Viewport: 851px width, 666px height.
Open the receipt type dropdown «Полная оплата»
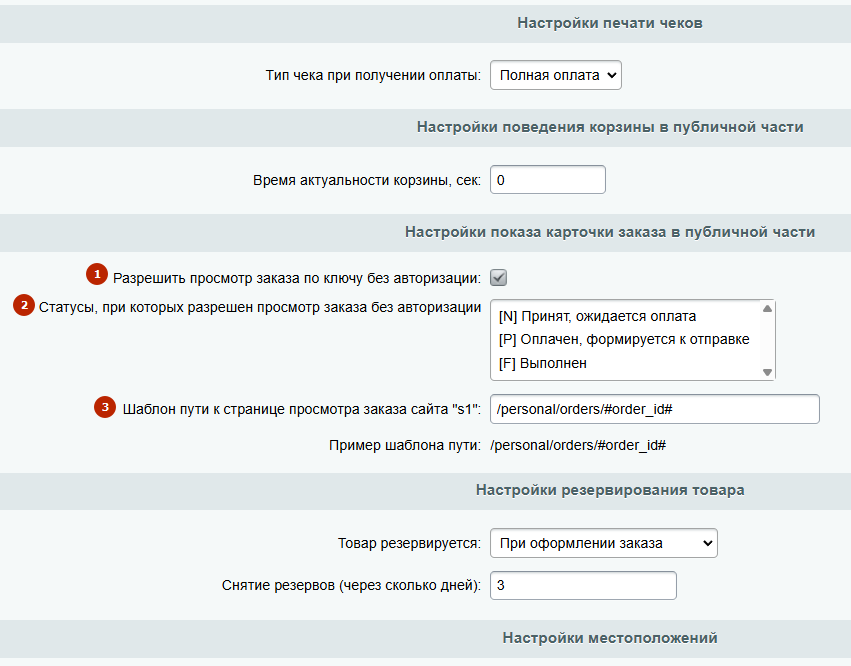click(x=556, y=75)
